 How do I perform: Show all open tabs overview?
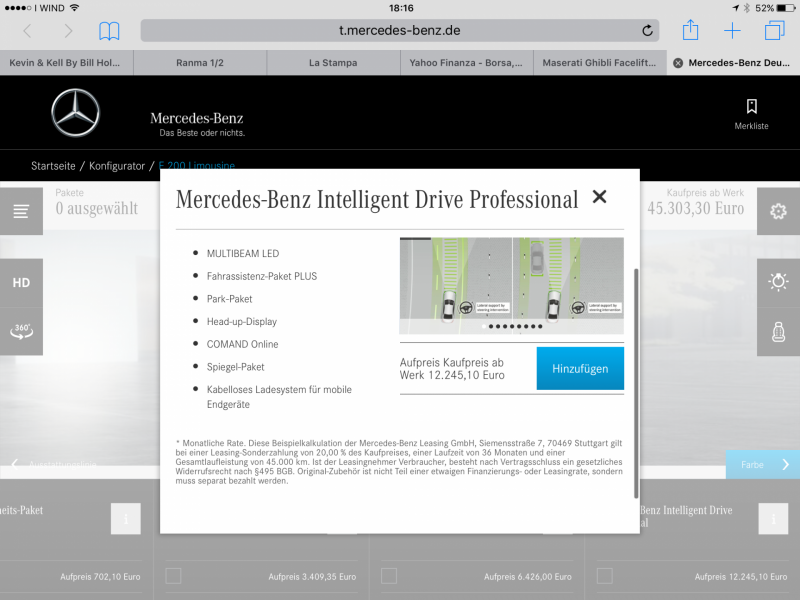[x=774, y=30]
